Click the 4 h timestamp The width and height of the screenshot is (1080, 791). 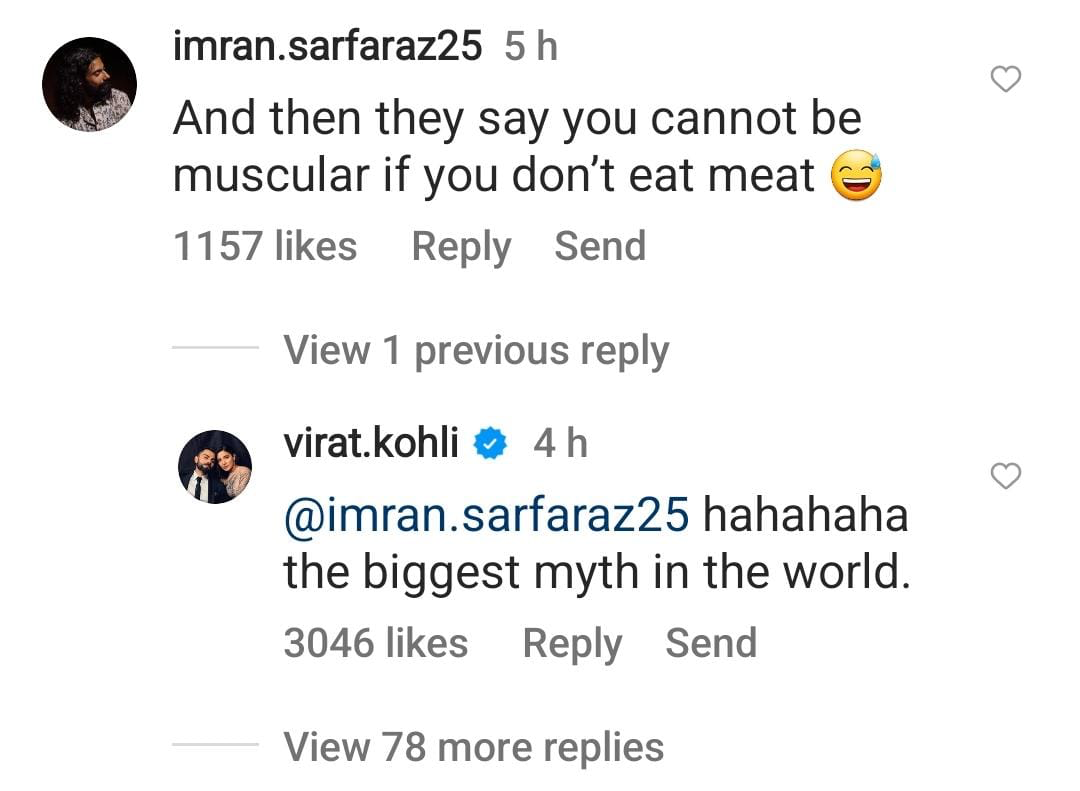(560, 443)
